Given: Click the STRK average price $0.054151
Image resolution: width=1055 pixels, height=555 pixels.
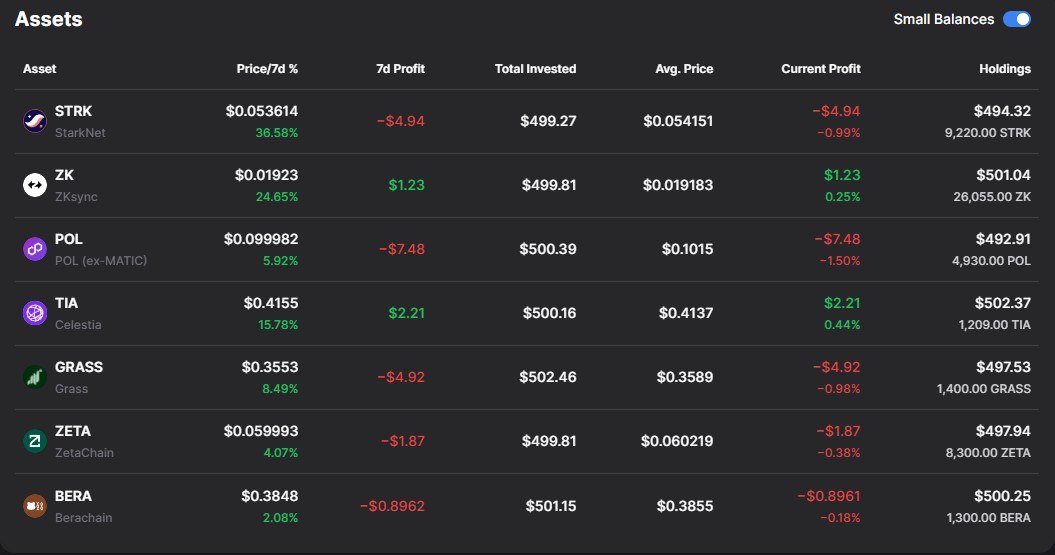Looking at the screenshot, I should tap(678, 121).
